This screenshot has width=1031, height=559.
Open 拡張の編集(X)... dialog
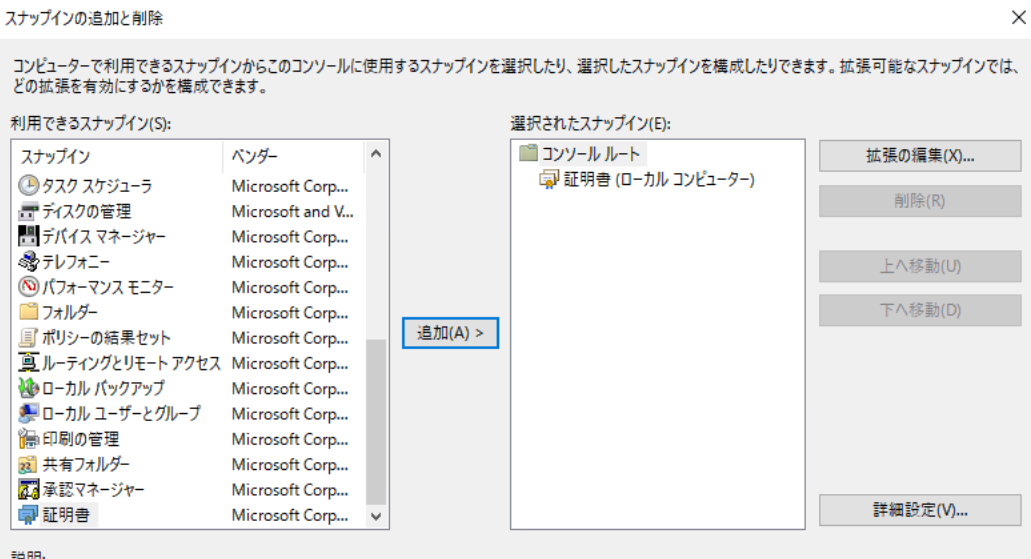919,156
